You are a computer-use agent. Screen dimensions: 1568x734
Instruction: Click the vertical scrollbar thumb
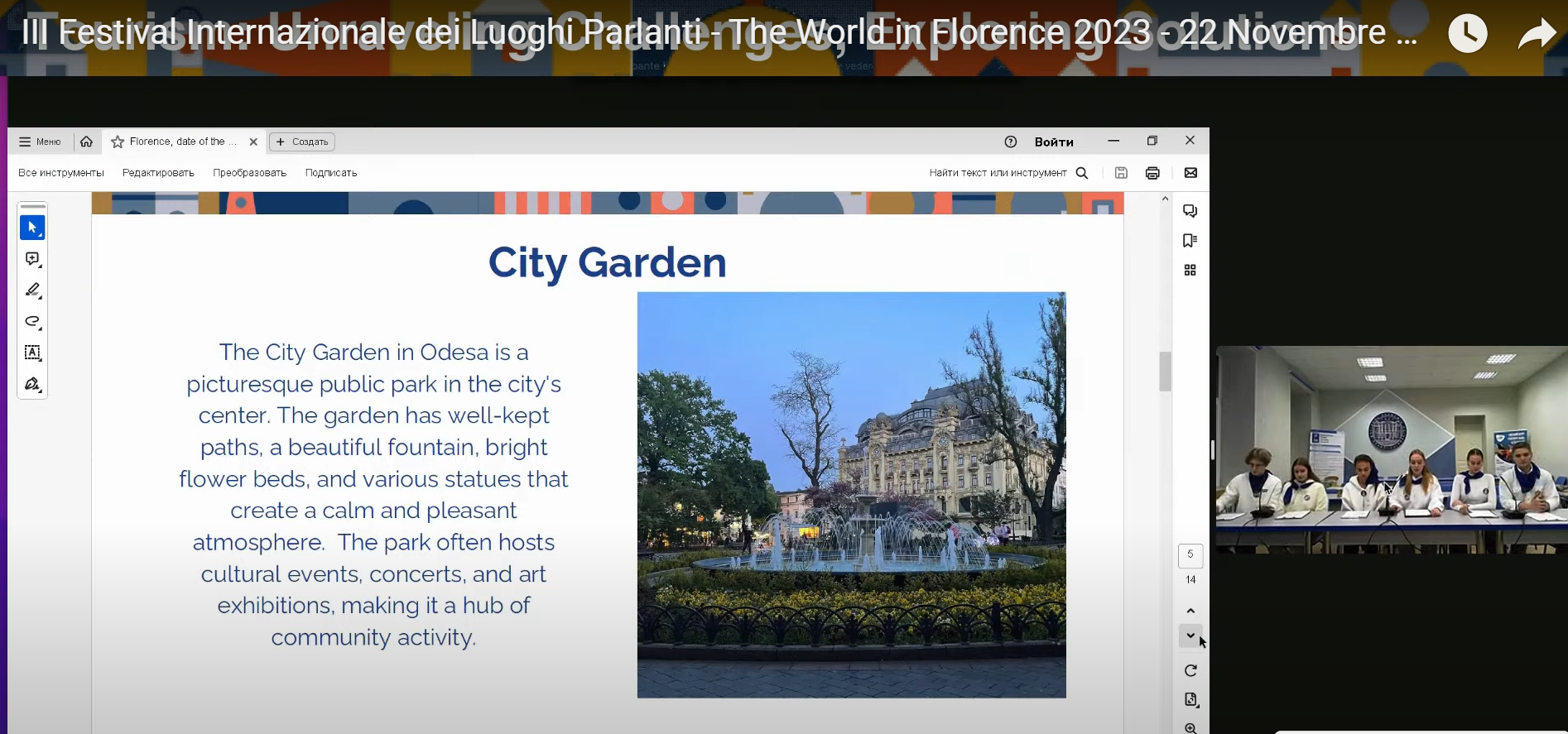[x=1165, y=372]
